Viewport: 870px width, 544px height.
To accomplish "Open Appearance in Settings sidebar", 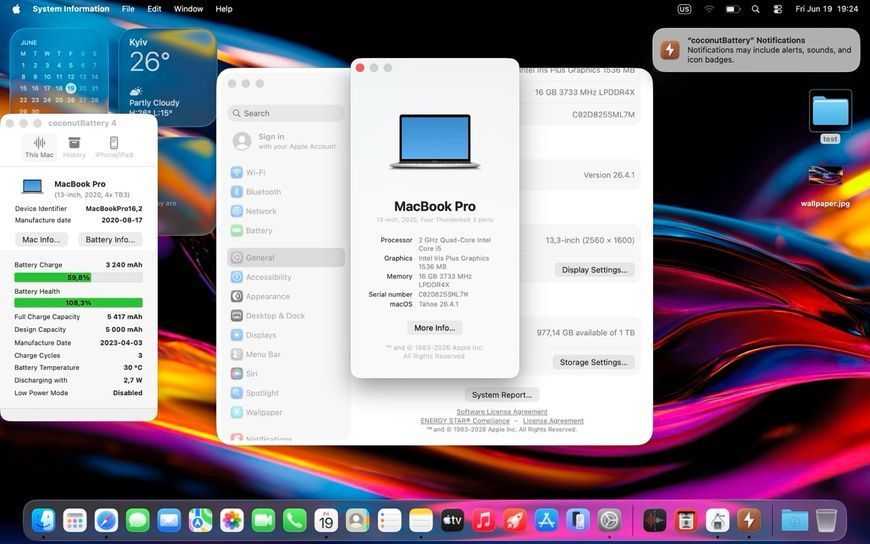I will (286, 296).
